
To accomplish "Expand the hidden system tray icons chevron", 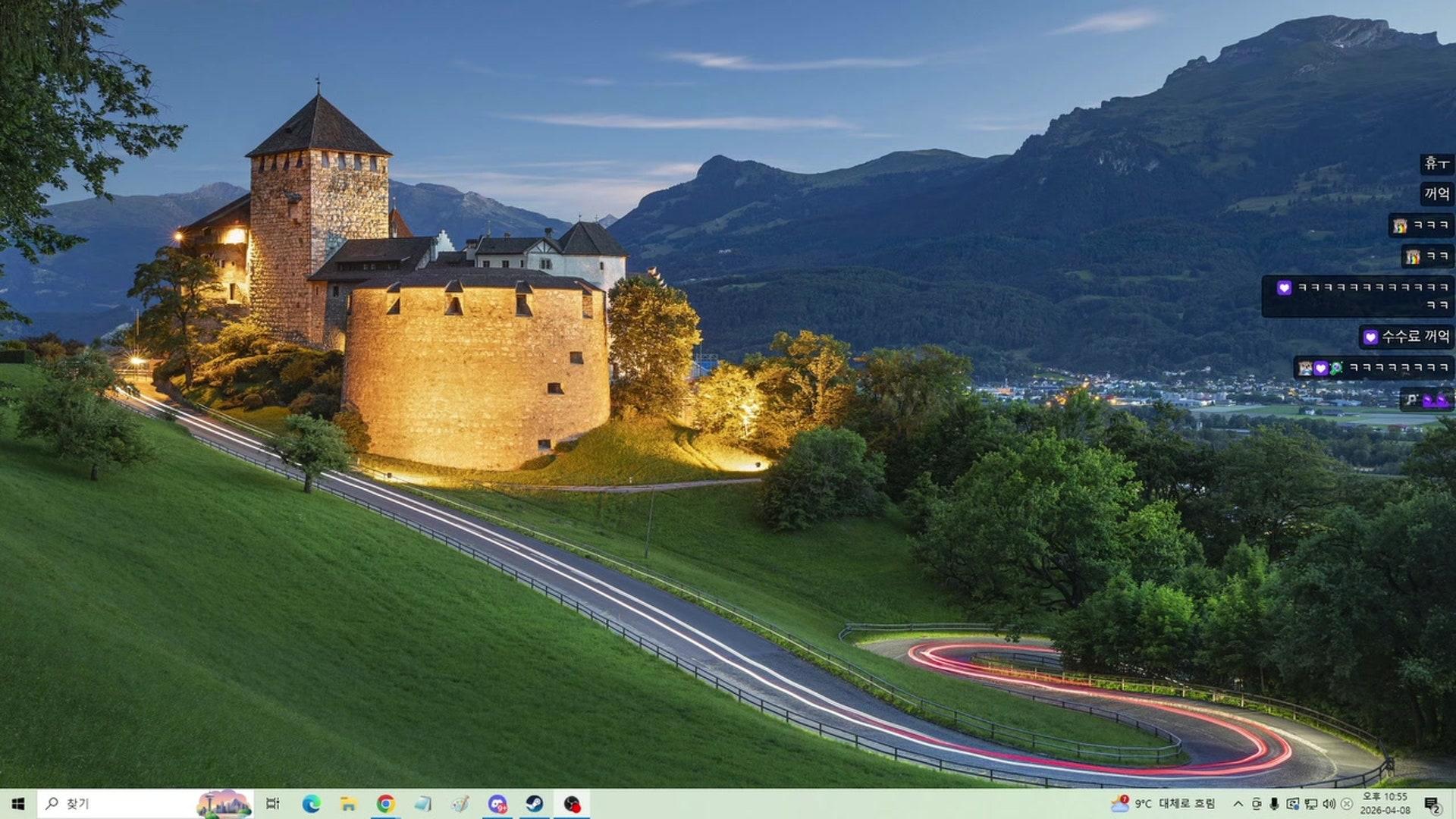I will (1238, 804).
